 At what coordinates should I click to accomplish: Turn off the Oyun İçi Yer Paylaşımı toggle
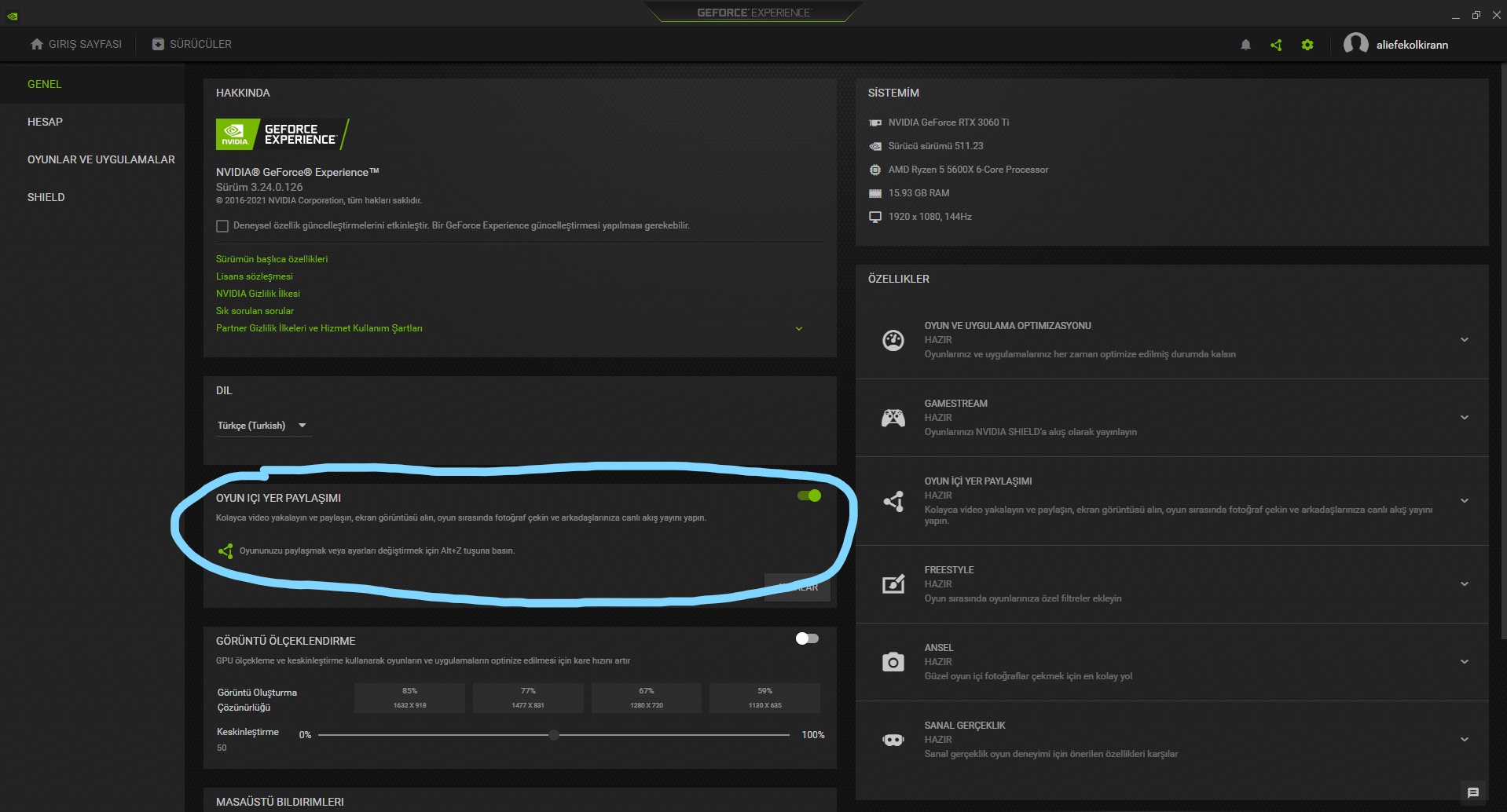(808, 496)
